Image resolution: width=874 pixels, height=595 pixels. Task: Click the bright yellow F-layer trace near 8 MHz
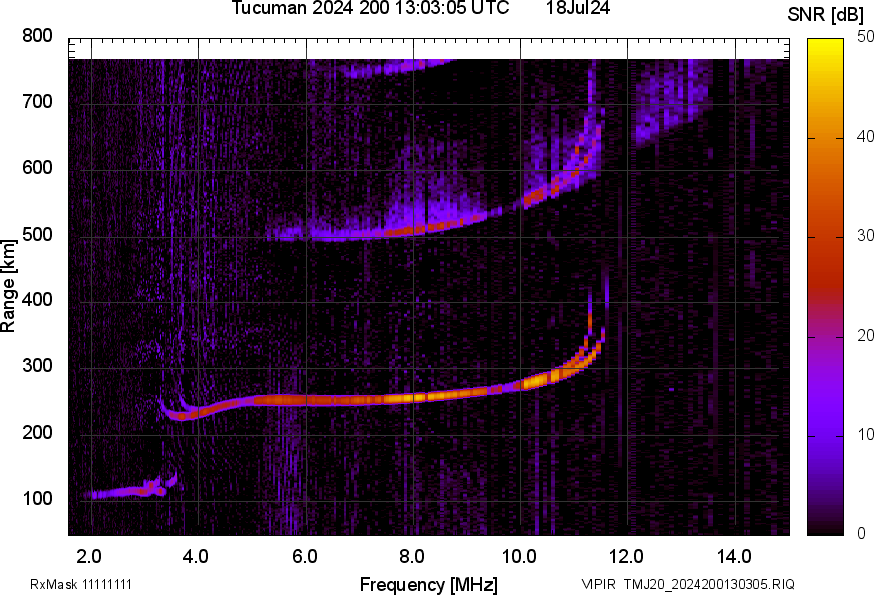coord(410,397)
